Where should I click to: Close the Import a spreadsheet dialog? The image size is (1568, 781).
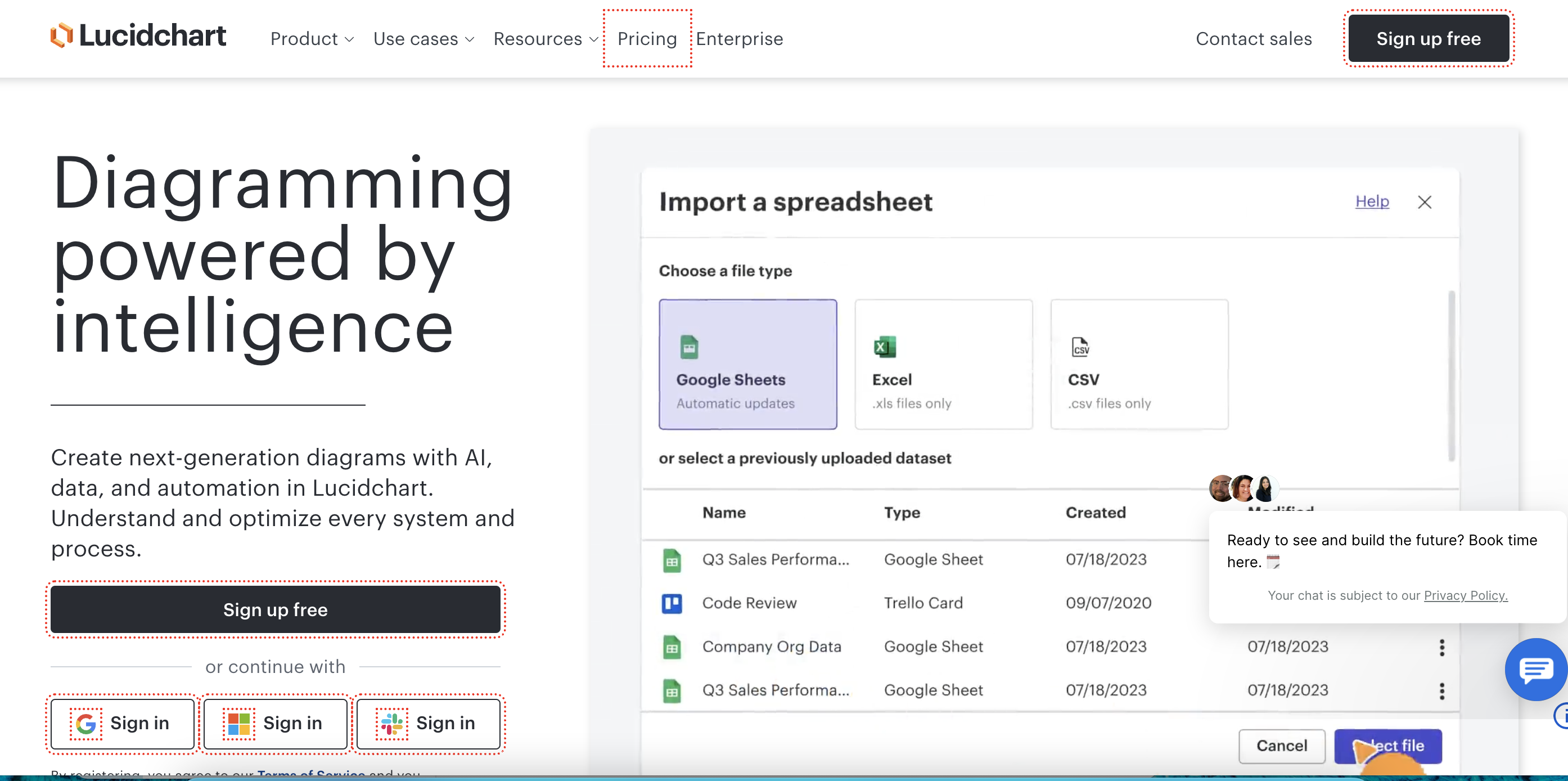point(1425,202)
